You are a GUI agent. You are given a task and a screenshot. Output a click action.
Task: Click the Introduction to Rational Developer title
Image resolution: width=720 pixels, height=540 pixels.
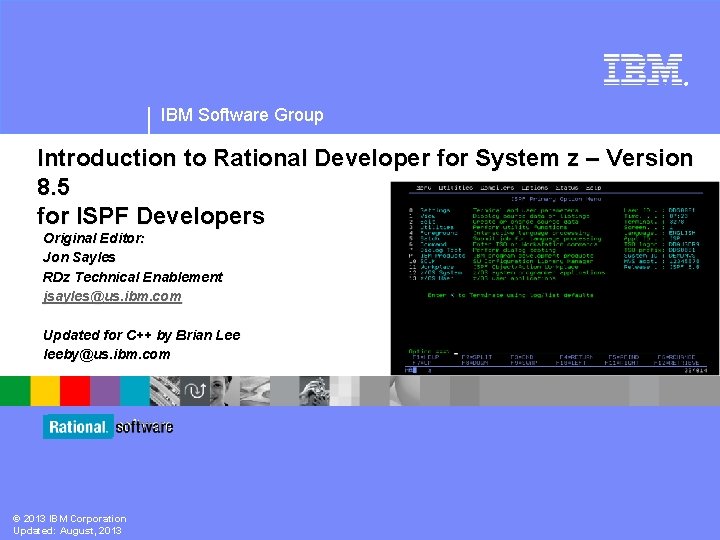(x=365, y=172)
